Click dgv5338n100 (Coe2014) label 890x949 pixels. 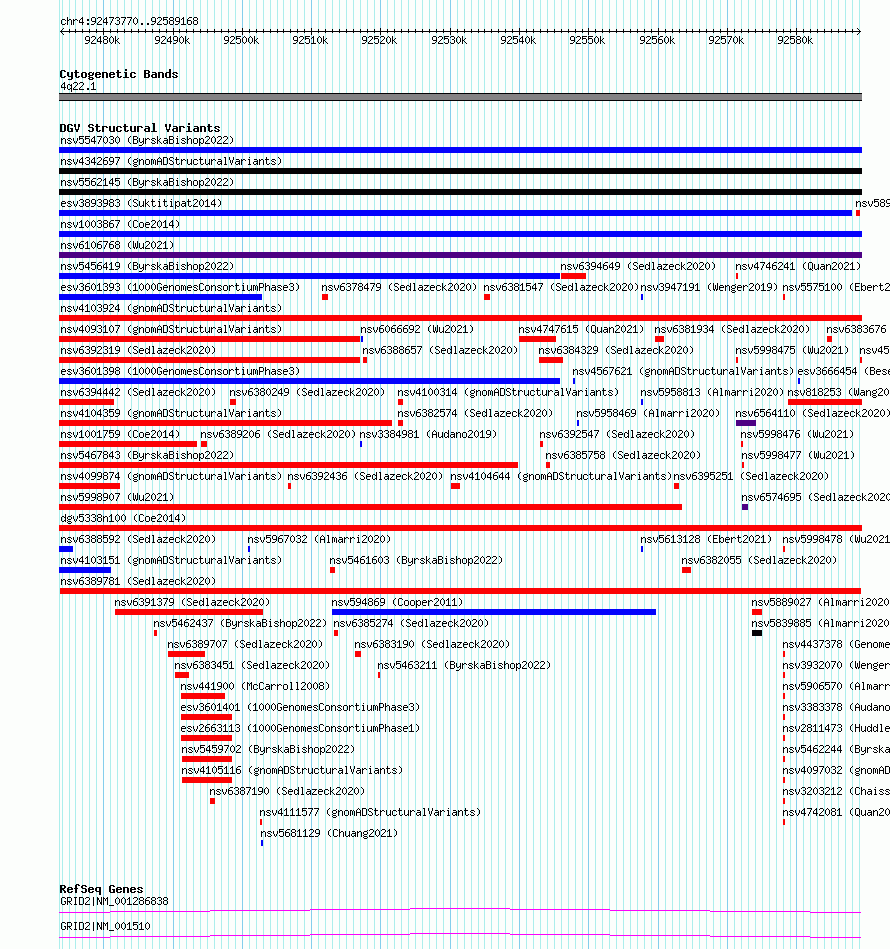(123, 519)
